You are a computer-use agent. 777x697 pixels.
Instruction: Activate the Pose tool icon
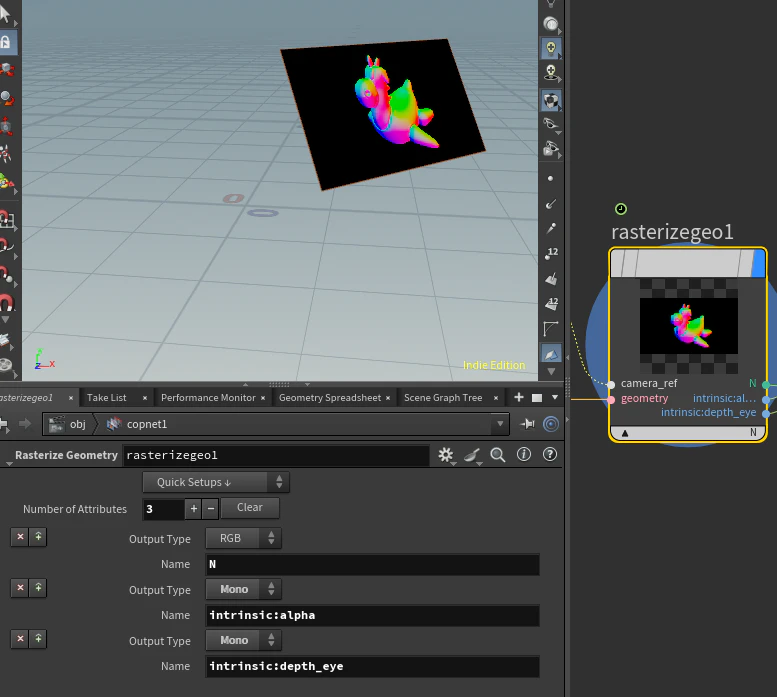[x=6, y=155]
